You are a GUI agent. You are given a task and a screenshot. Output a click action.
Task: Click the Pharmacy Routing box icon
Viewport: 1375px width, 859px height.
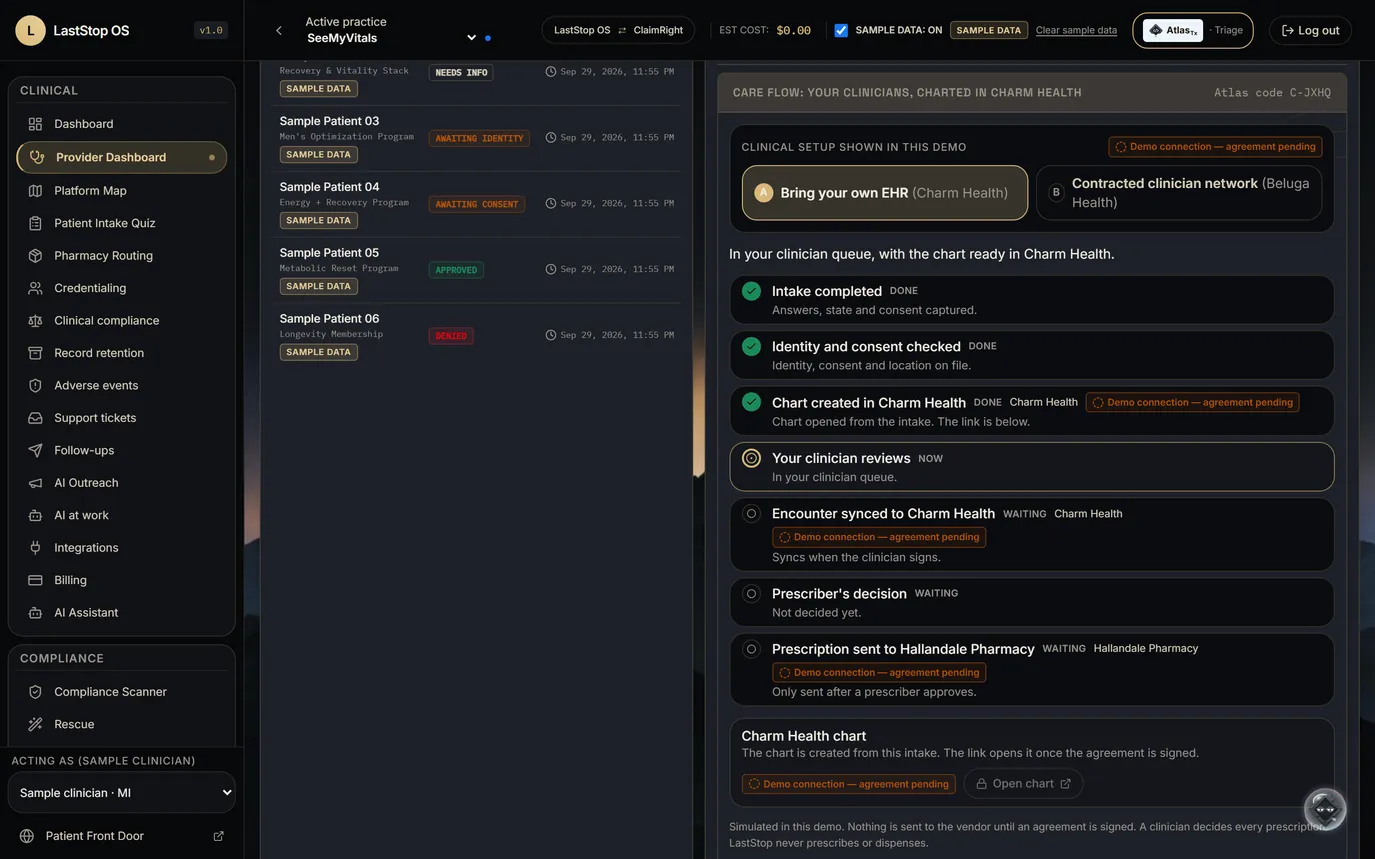(35, 255)
